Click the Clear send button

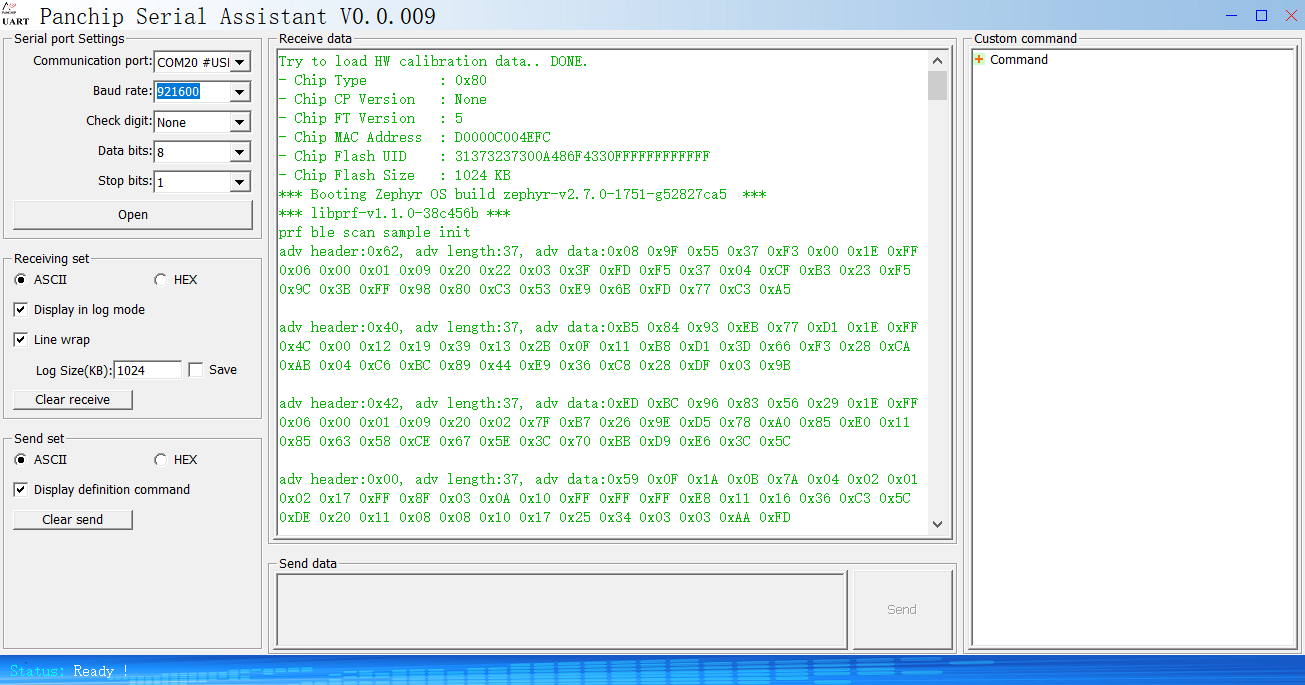tap(73, 519)
